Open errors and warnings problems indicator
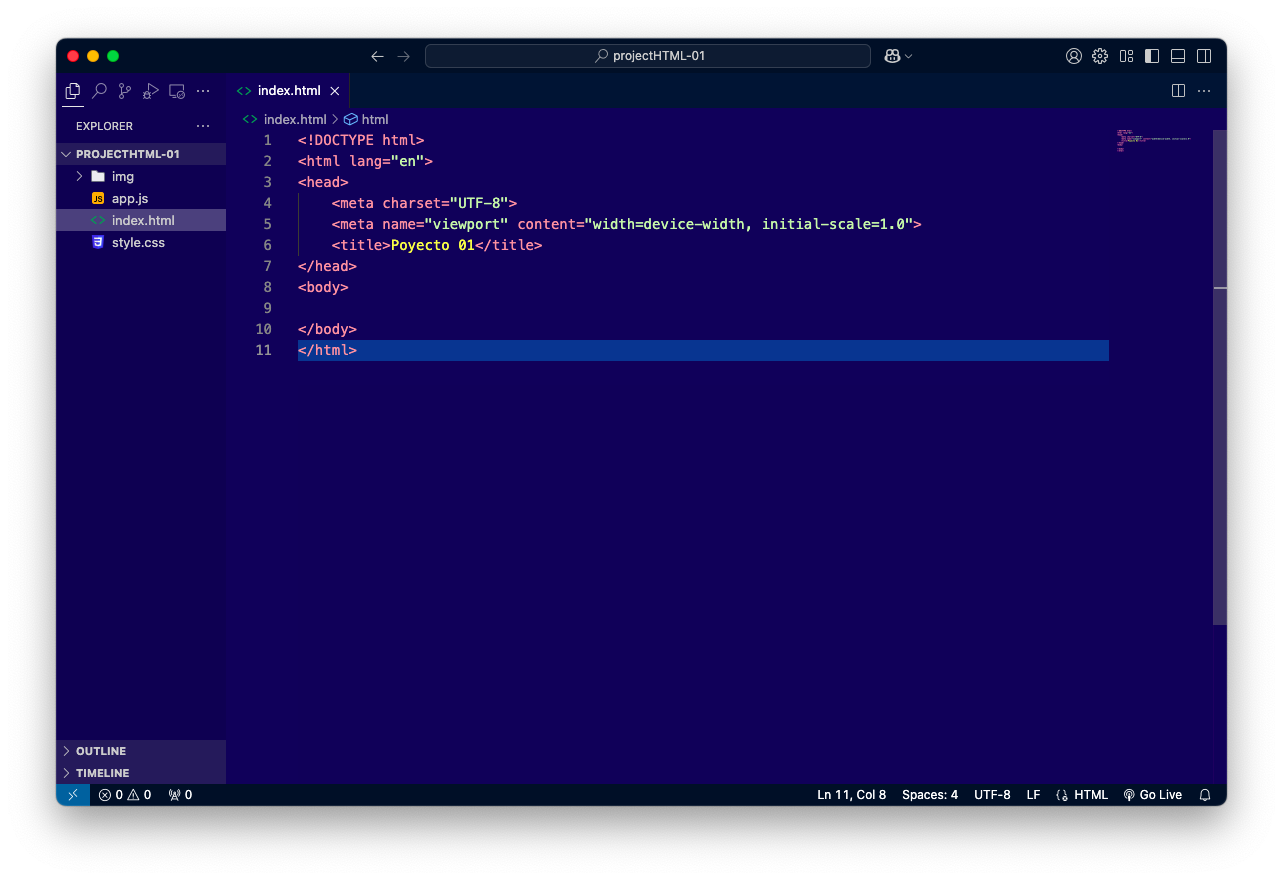The height and width of the screenshot is (880, 1283). (x=125, y=795)
